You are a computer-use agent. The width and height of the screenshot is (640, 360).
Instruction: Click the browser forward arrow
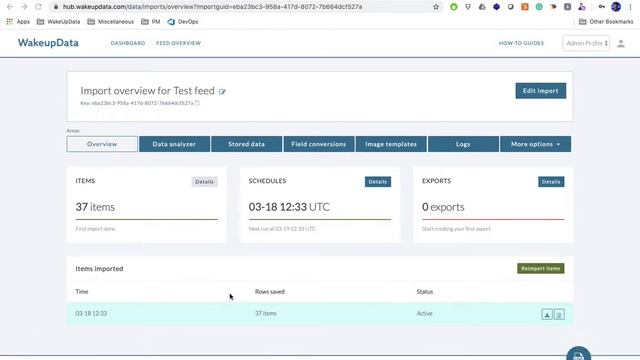pyautogui.click(x=24, y=7)
